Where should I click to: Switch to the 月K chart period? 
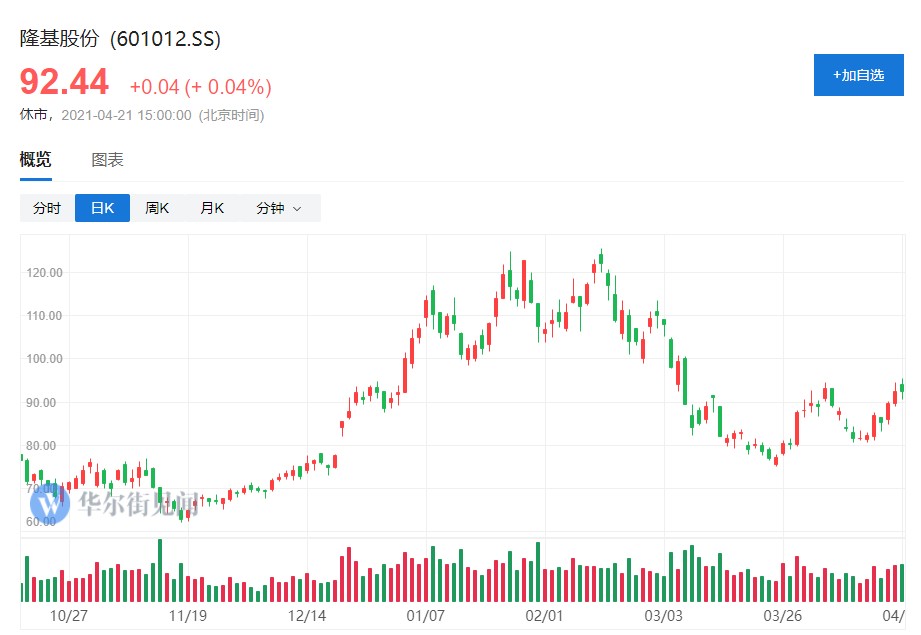point(212,208)
